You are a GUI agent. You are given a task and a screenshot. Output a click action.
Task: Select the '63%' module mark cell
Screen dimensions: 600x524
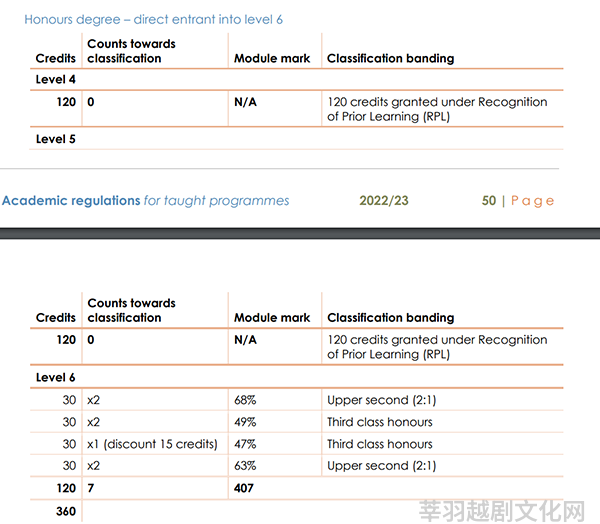[245, 466]
